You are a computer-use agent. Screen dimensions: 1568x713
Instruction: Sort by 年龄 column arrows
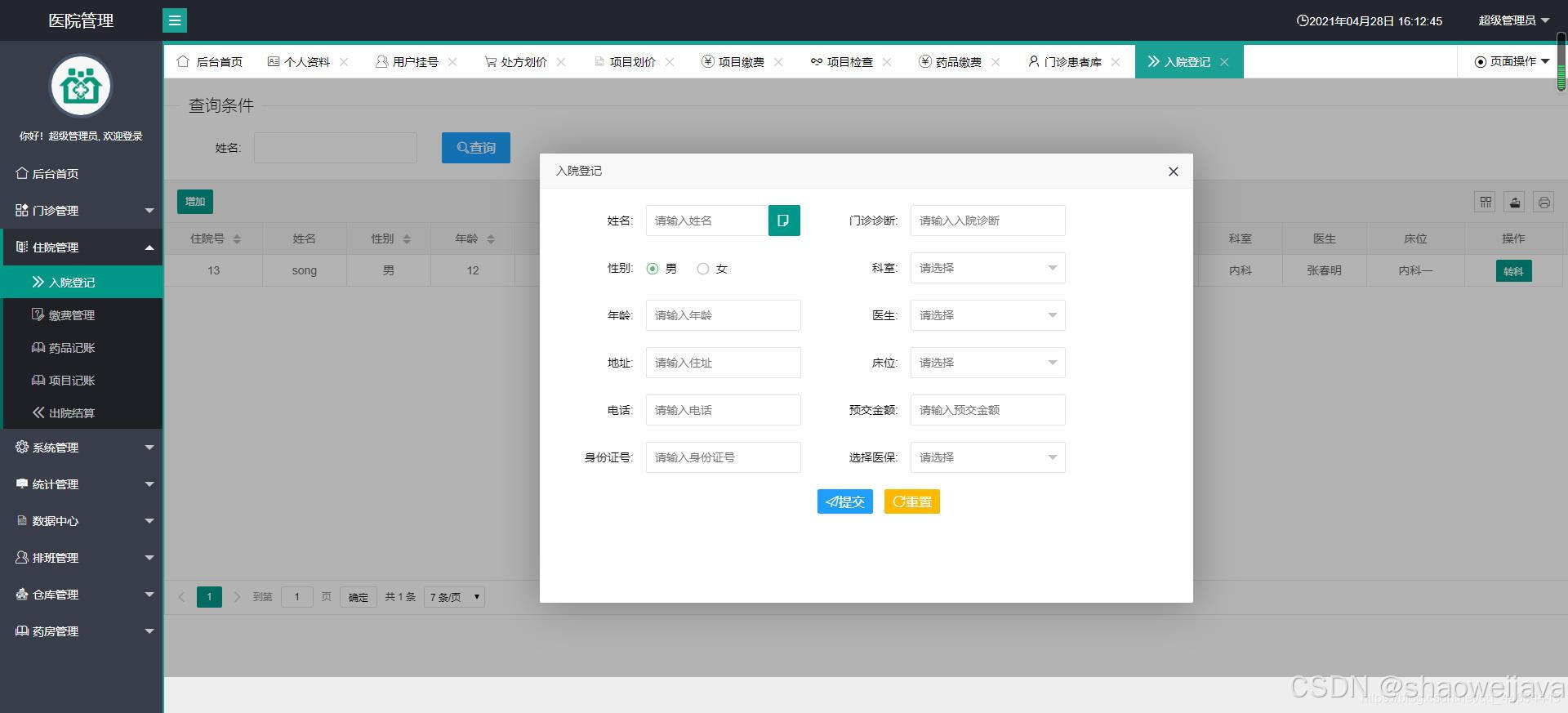[491, 239]
